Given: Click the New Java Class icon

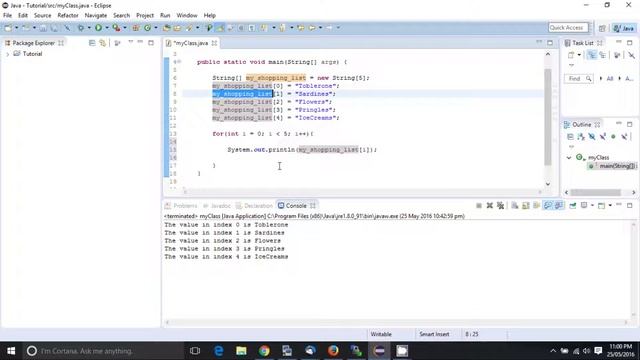Looking at the screenshot, I should point(147,28).
